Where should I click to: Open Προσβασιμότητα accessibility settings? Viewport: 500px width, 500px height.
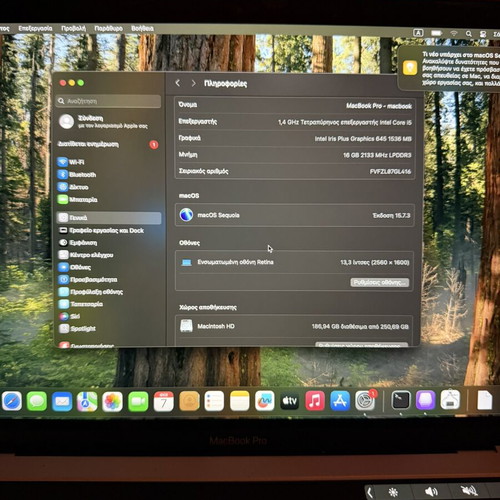[x=108, y=280]
